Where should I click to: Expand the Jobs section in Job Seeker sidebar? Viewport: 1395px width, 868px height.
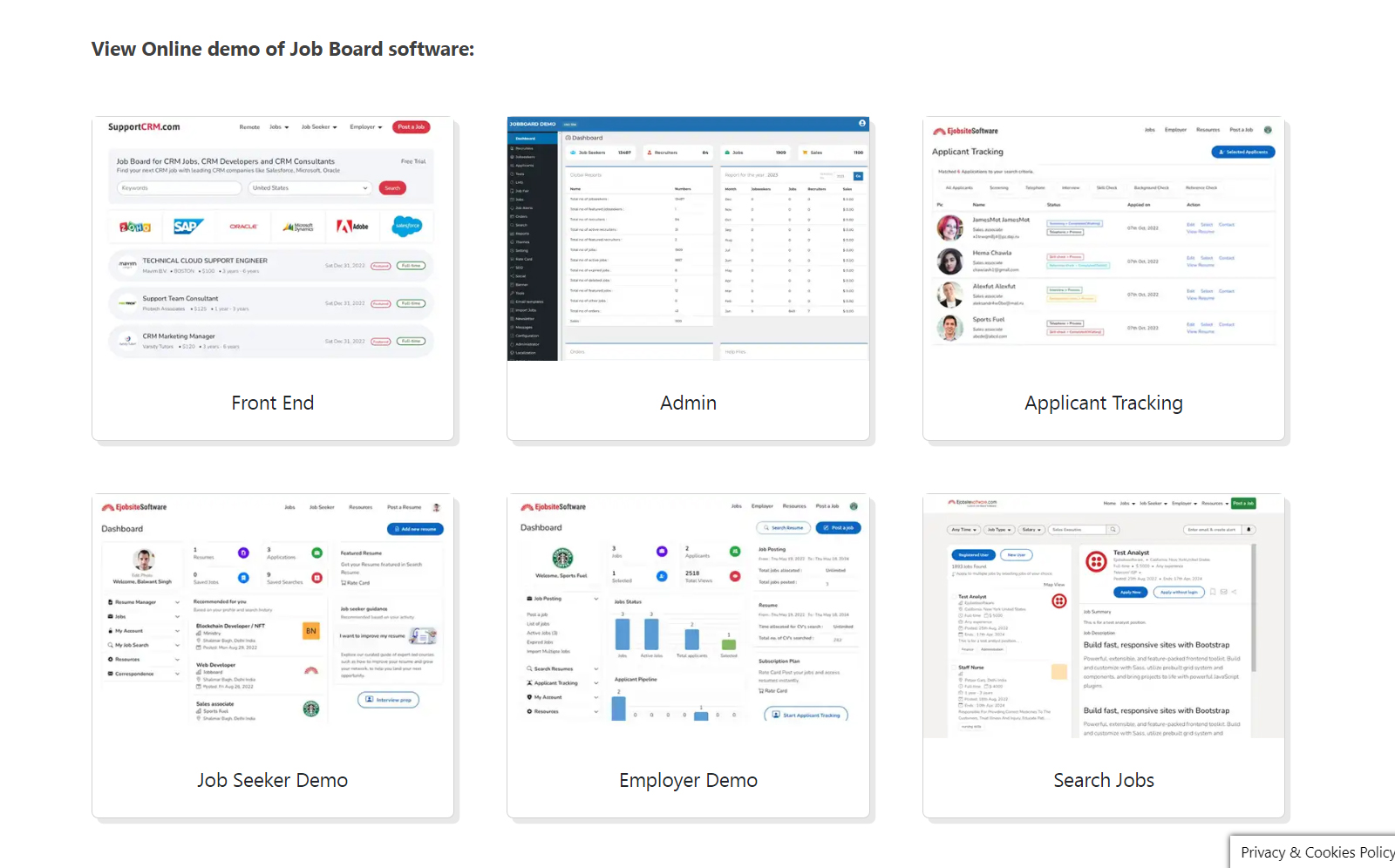177,616
